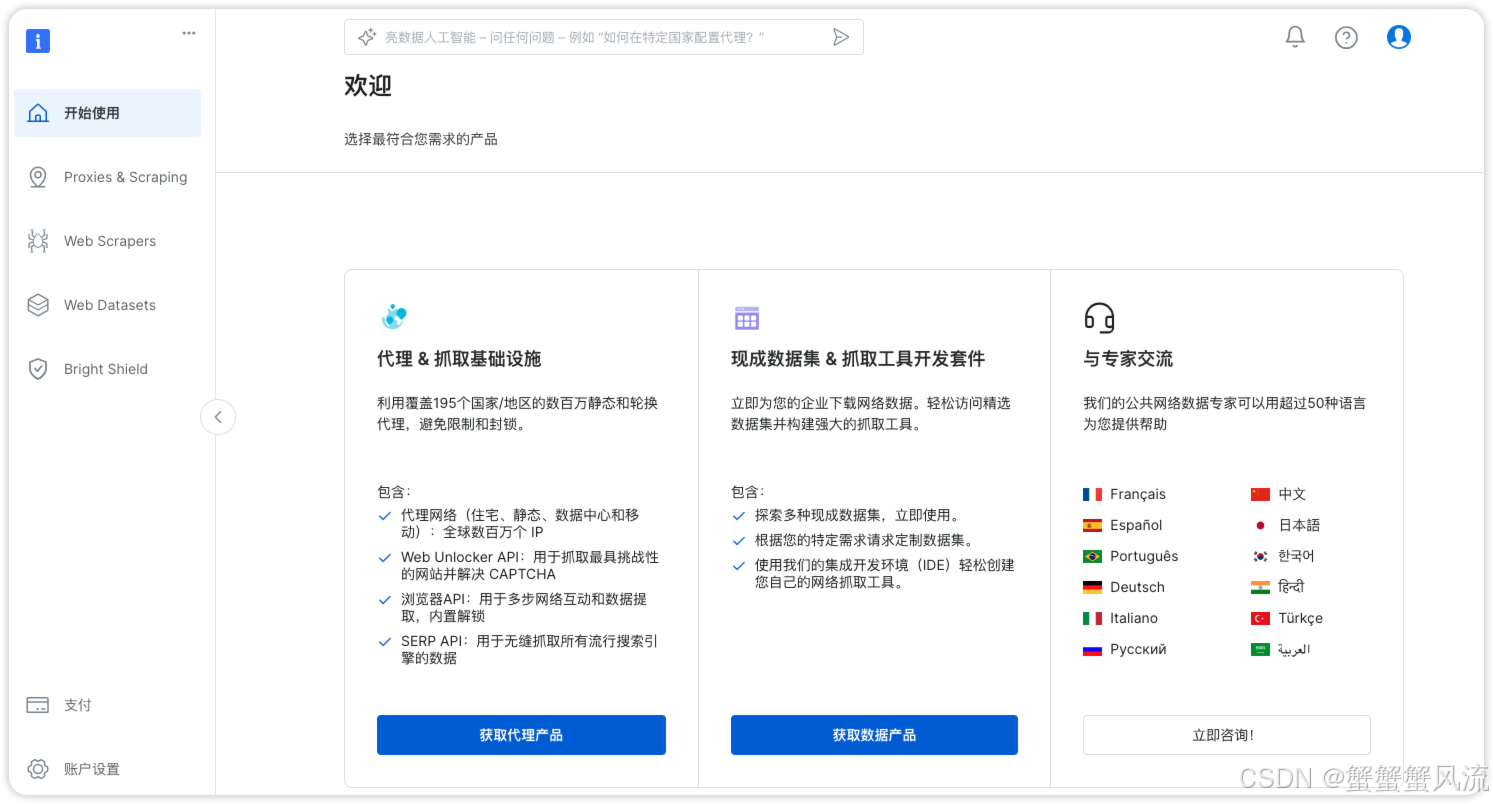Open the user profile avatar
Image resolution: width=1493 pixels, height=804 pixels.
point(1398,37)
